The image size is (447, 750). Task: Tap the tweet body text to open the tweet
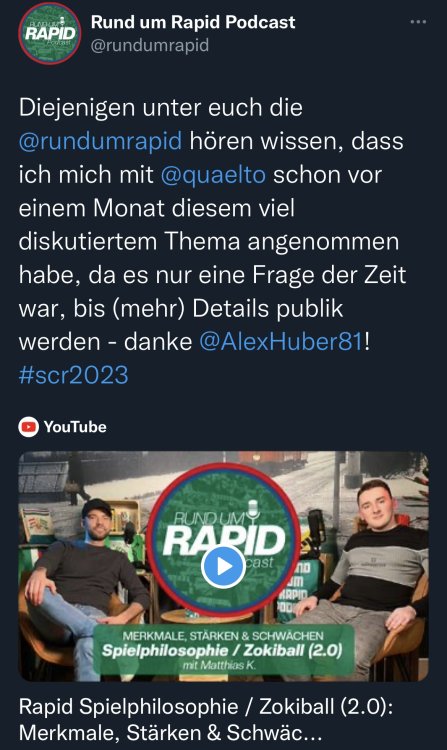pyautogui.click(x=212, y=241)
